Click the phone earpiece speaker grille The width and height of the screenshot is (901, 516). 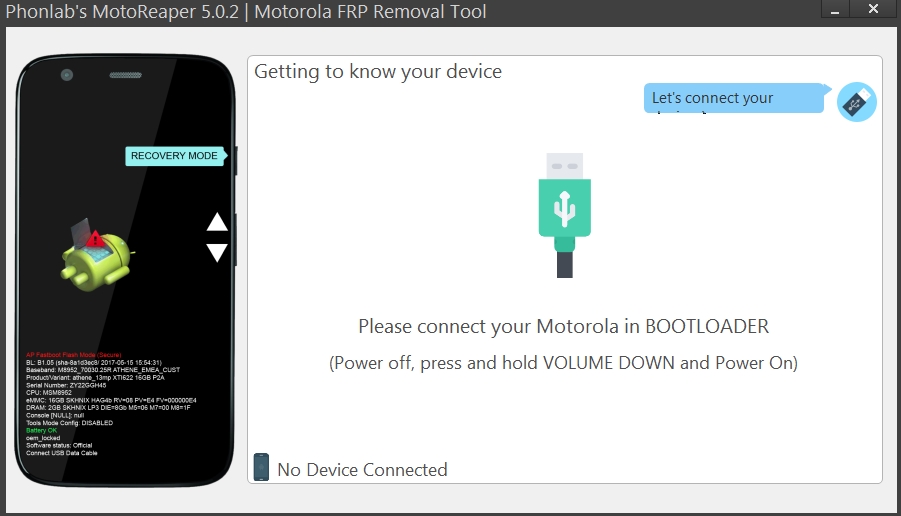pyautogui.click(x=125, y=75)
